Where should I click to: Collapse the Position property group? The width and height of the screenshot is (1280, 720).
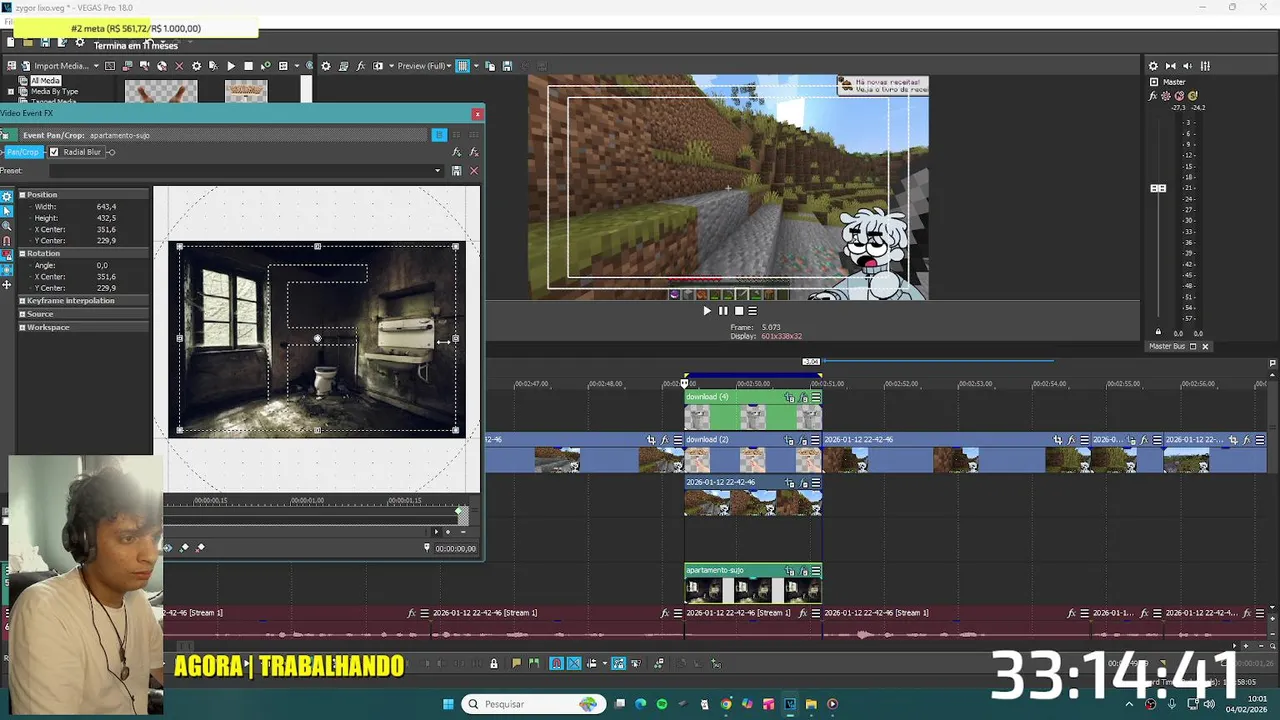(22, 195)
